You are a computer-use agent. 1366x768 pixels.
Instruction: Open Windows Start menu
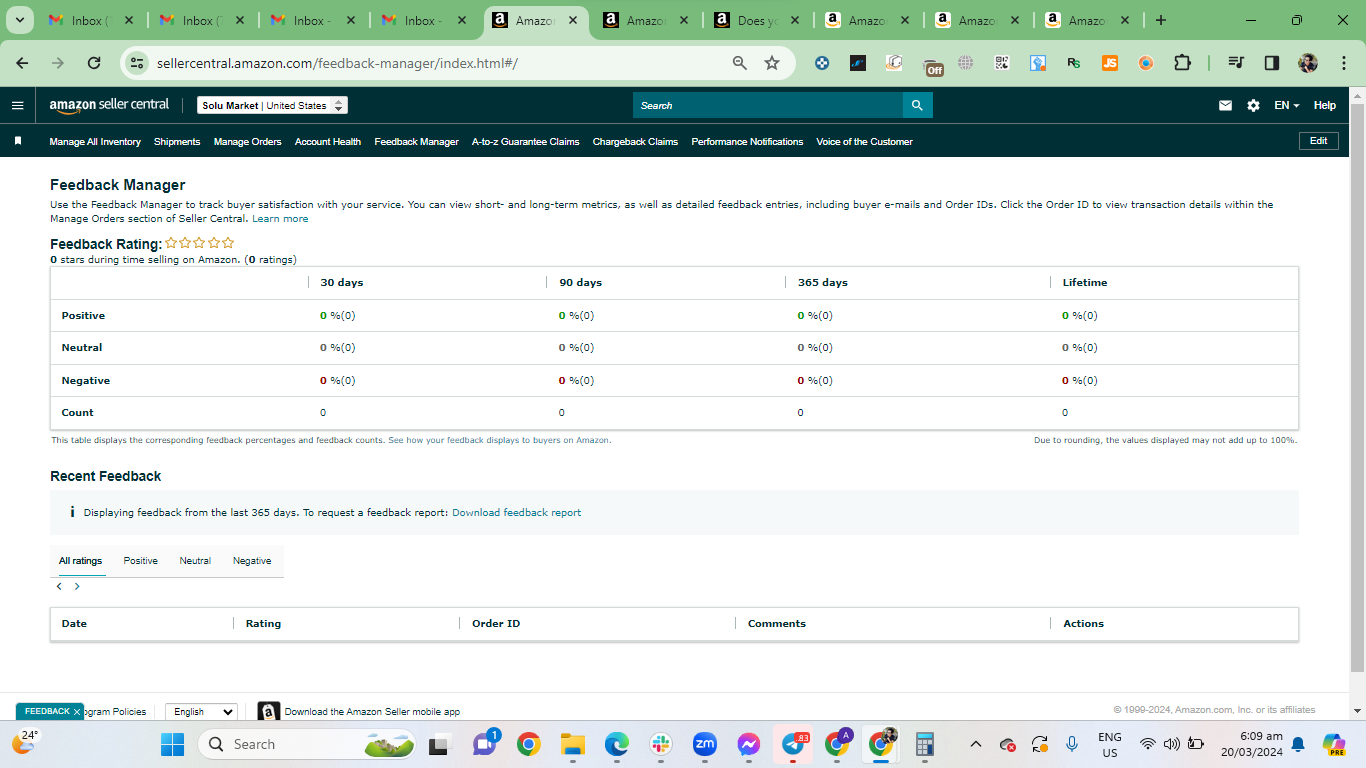coord(172,744)
